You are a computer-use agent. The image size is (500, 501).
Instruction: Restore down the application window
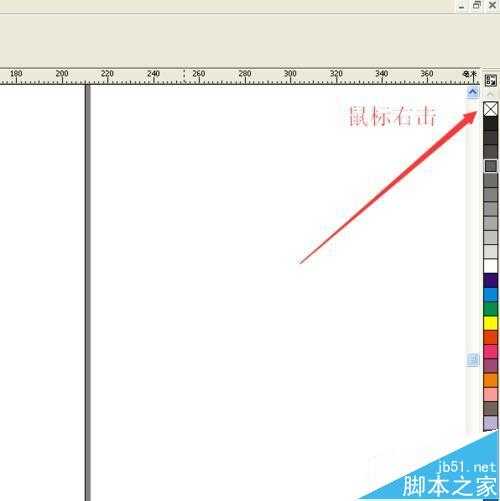[477, 5]
